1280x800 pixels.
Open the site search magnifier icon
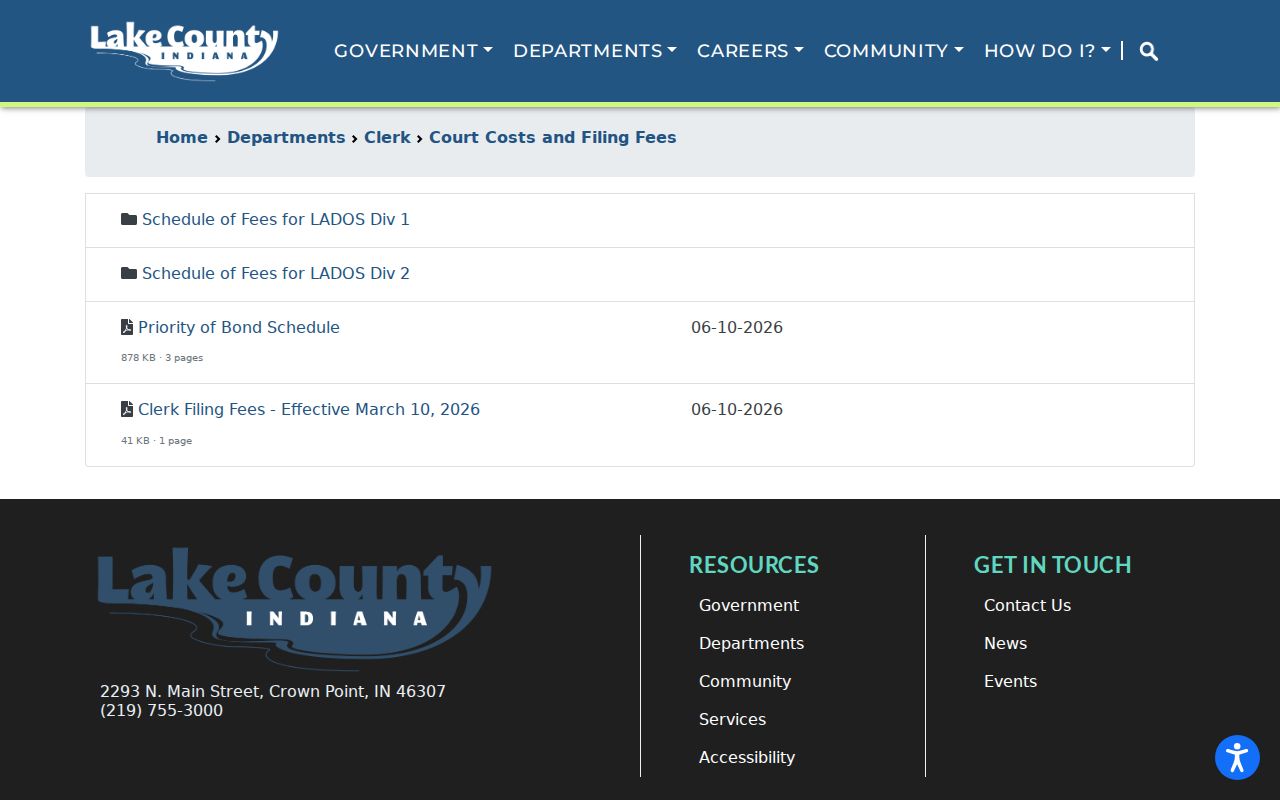1149,51
